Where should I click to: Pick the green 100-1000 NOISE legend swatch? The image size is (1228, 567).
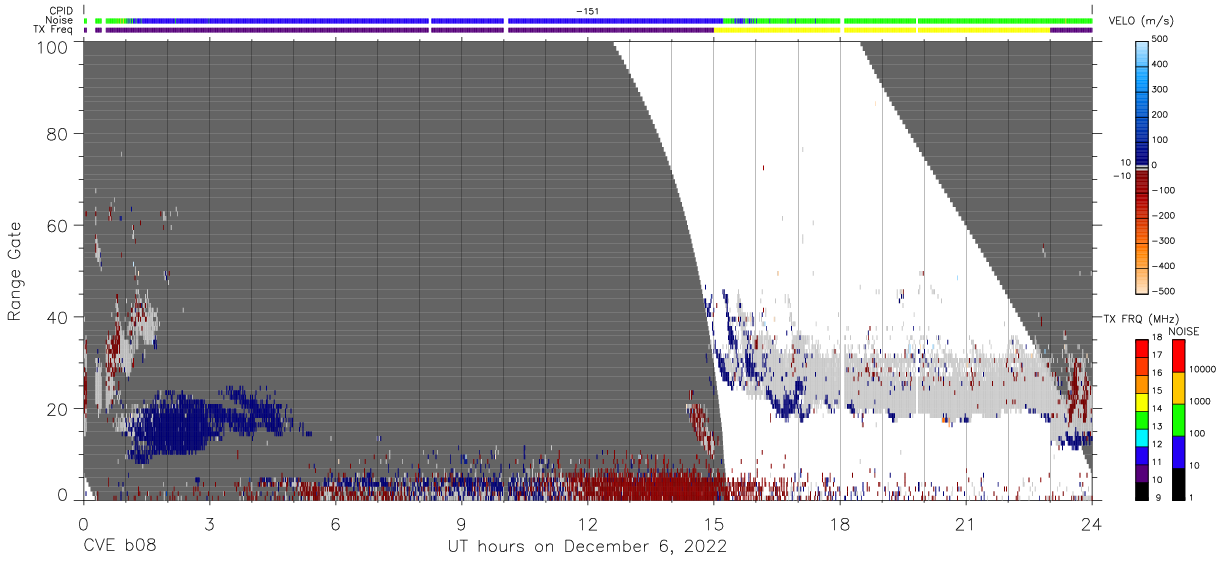[1177, 419]
